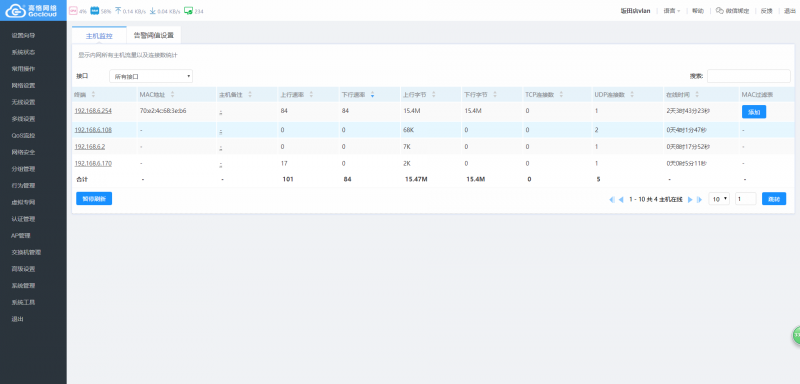Open the 所有接口 interface dropdown

151,76
